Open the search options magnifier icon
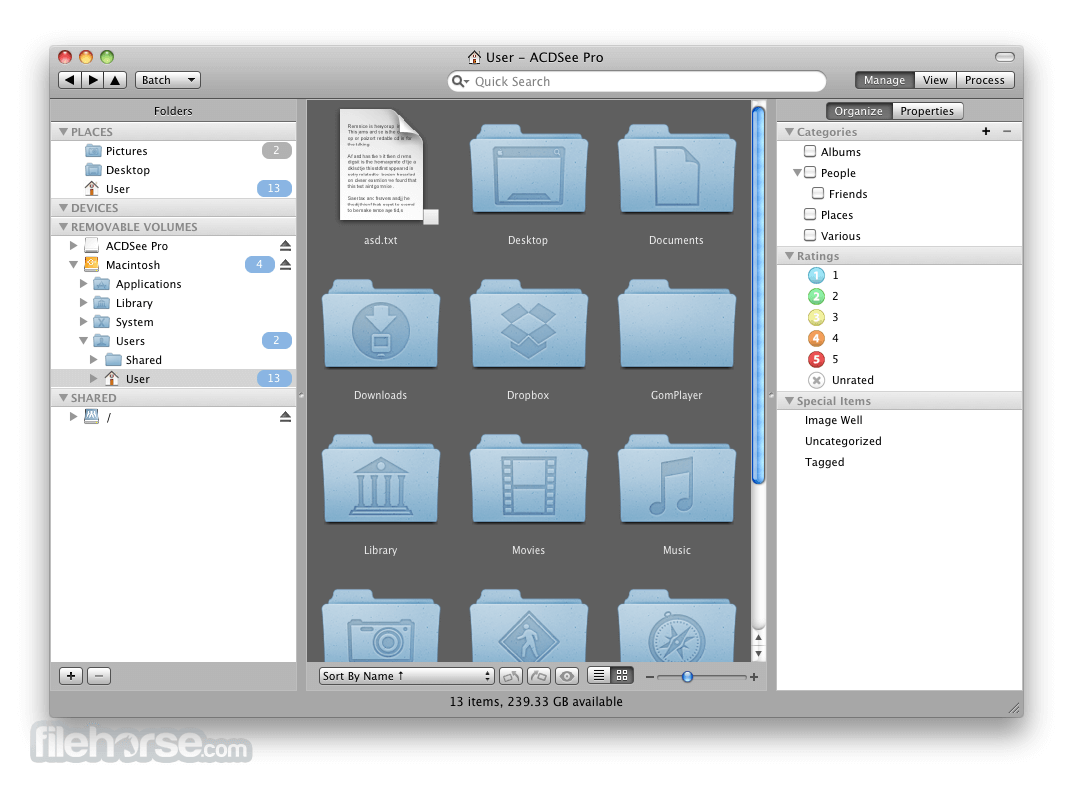Image resolution: width=1092 pixels, height=793 pixels. [460, 81]
